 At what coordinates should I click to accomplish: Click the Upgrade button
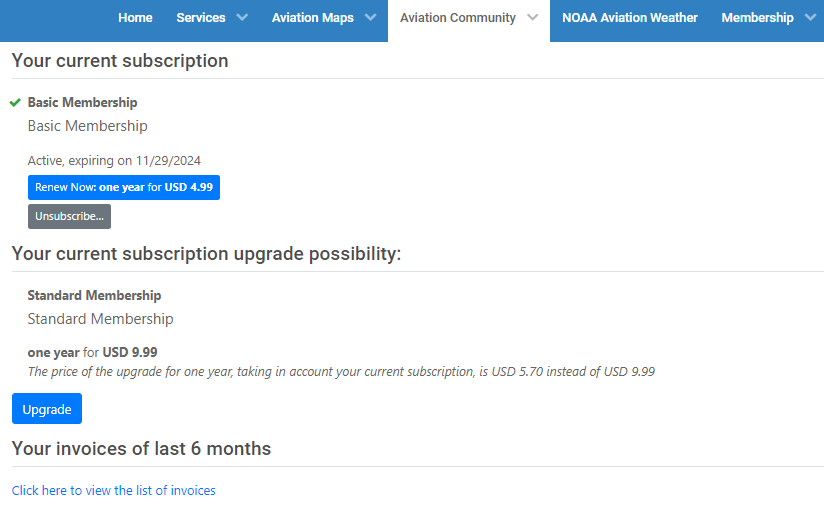click(47, 409)
